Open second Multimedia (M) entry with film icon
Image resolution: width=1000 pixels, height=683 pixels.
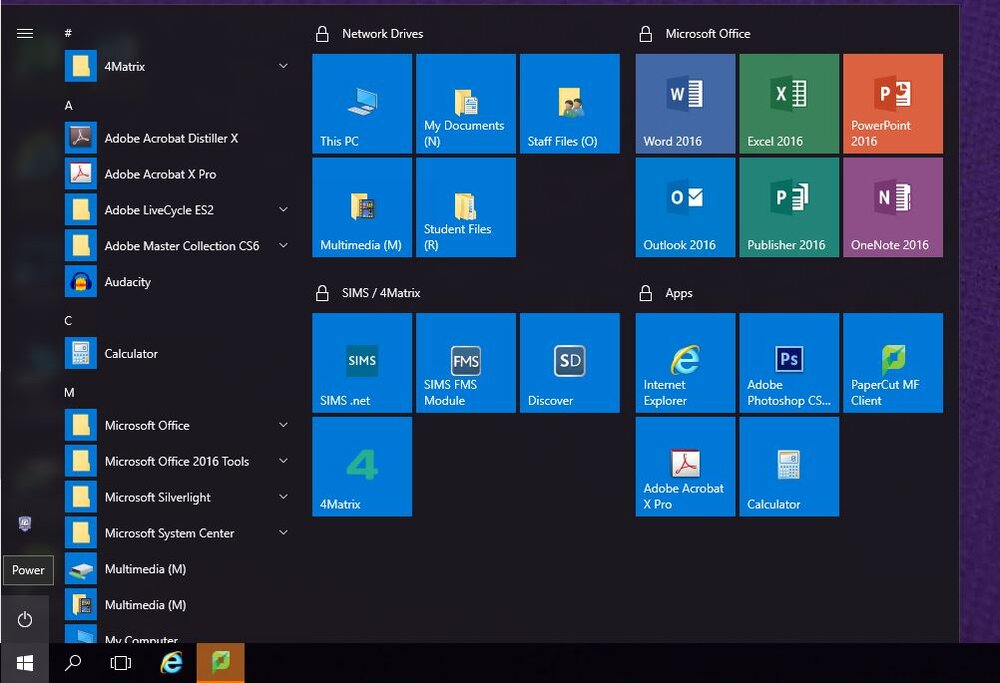pyautogui.click(x=177, y=605)
